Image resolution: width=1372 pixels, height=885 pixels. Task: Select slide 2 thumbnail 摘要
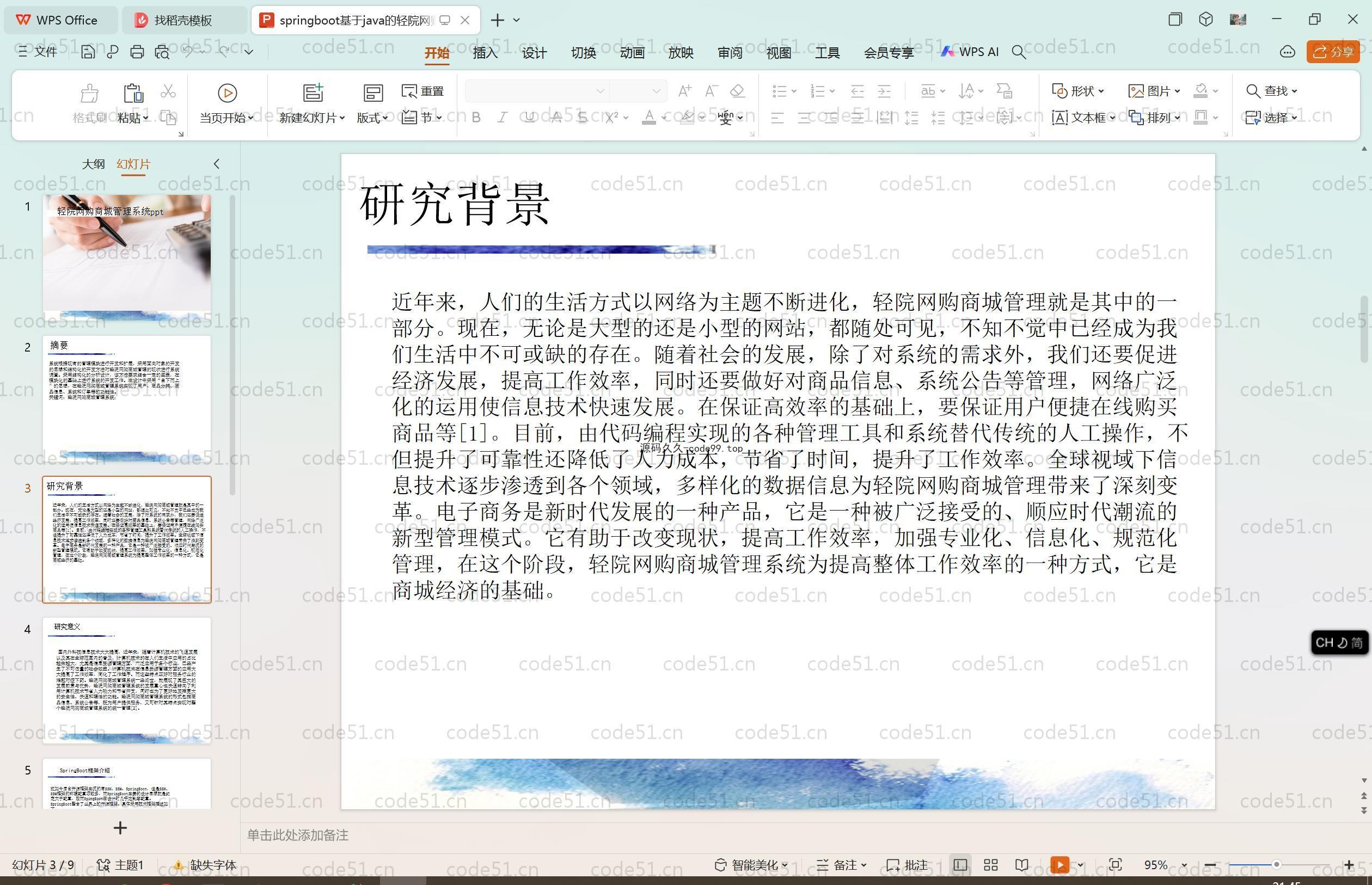[126, 399]
